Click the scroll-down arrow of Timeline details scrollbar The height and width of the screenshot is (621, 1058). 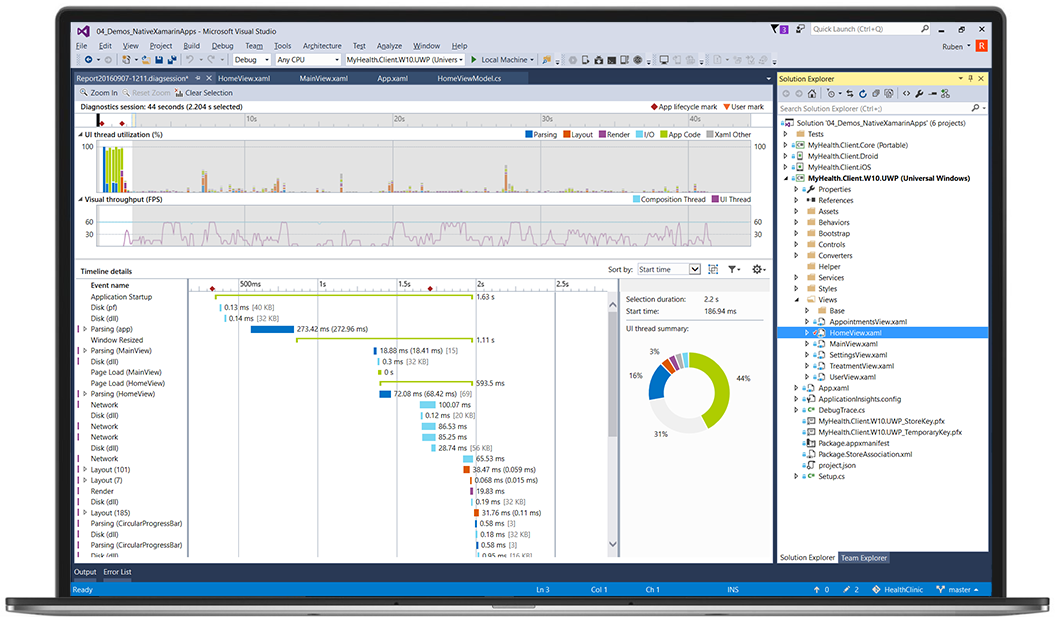click(x=613, y=544)
